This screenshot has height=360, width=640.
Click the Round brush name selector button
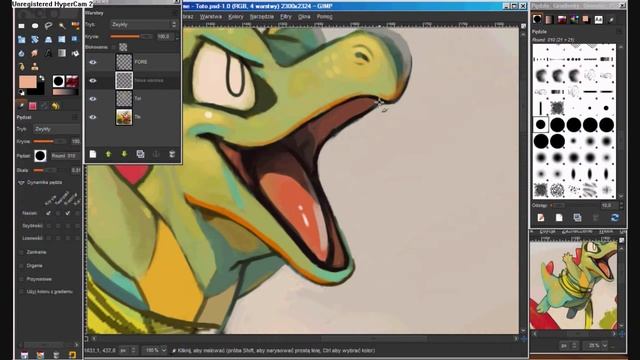65,156
